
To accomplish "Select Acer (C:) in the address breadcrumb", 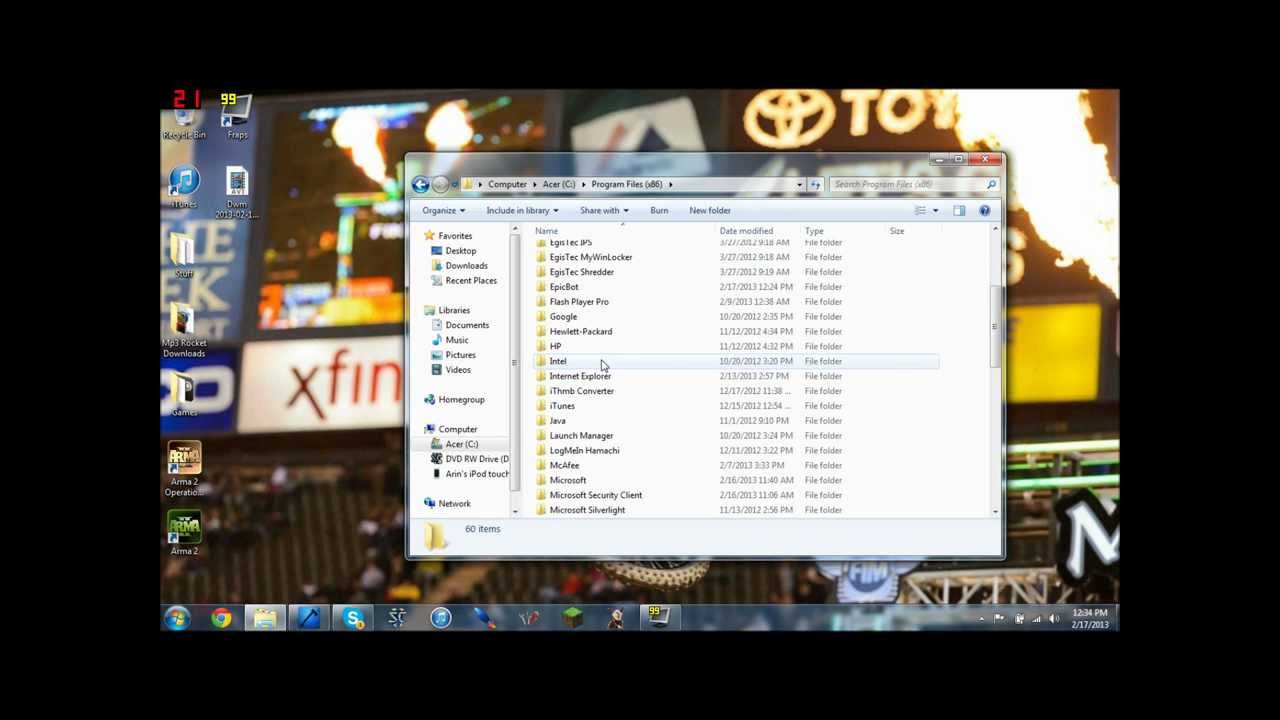I will (x=559, y=184).
